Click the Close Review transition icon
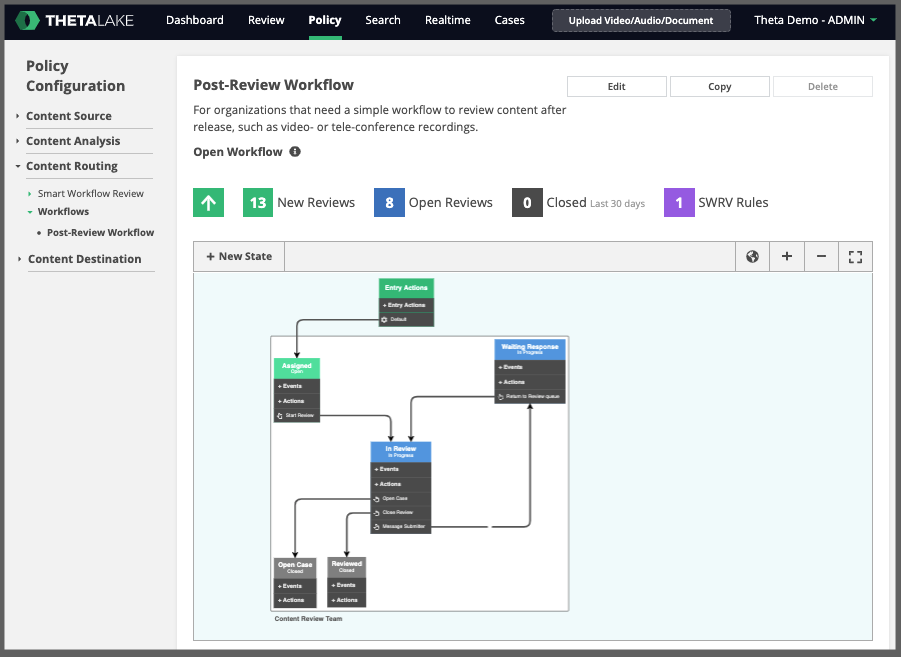This screenshot has height=657, width=901. (376, 513)
